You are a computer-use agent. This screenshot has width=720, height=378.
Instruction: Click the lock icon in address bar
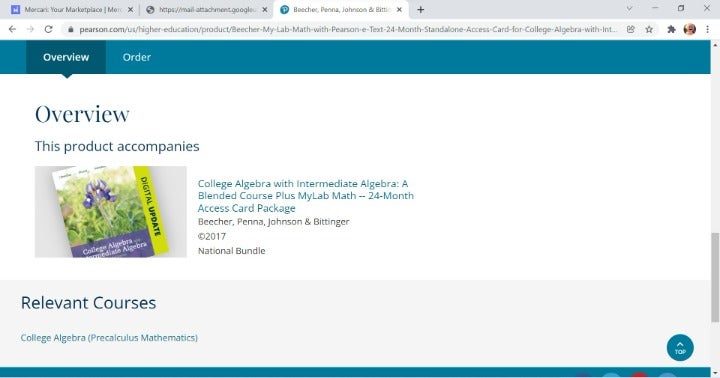[x=70, y=29]
